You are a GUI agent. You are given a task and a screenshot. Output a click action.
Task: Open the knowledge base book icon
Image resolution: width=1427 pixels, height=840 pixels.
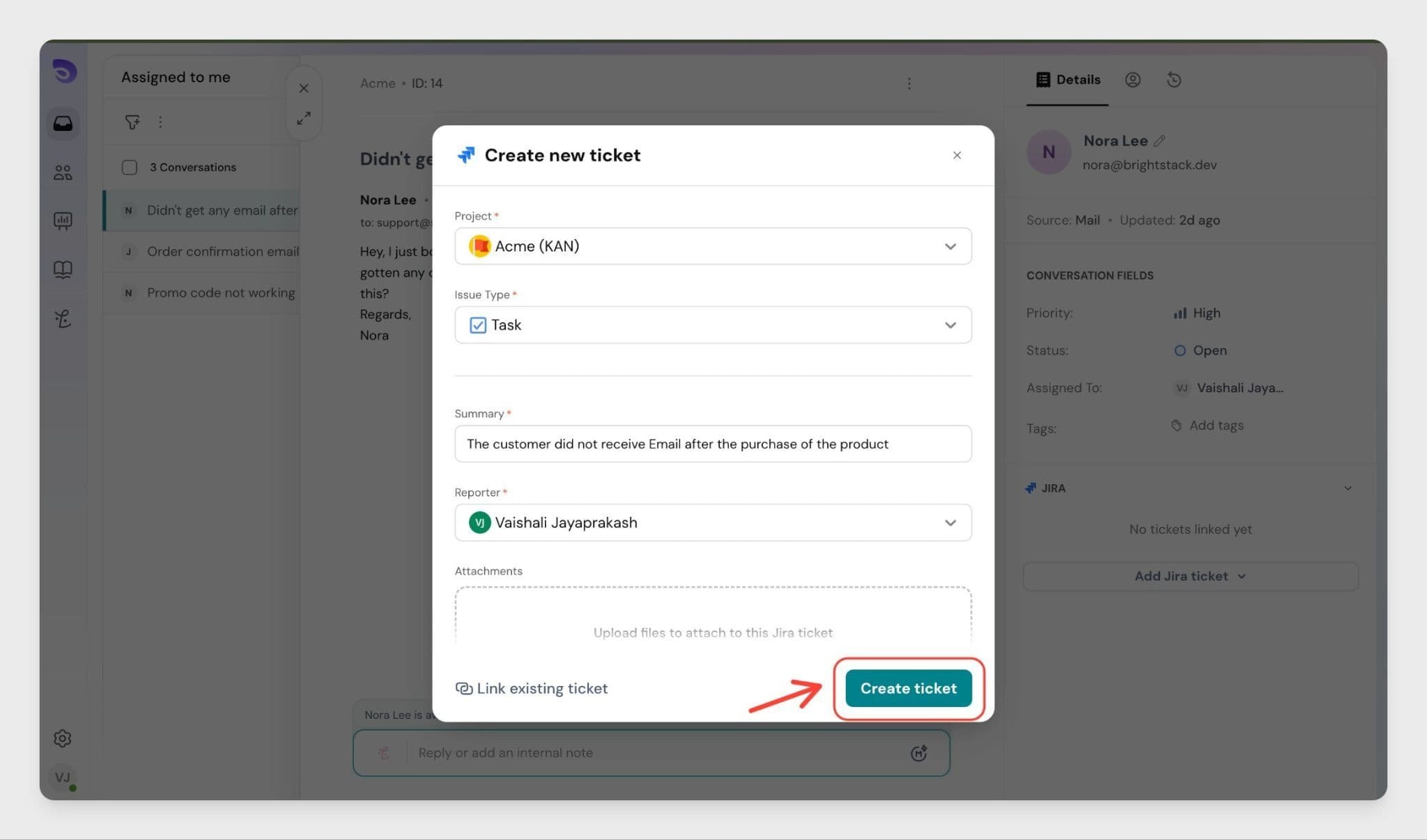(63, 270)
